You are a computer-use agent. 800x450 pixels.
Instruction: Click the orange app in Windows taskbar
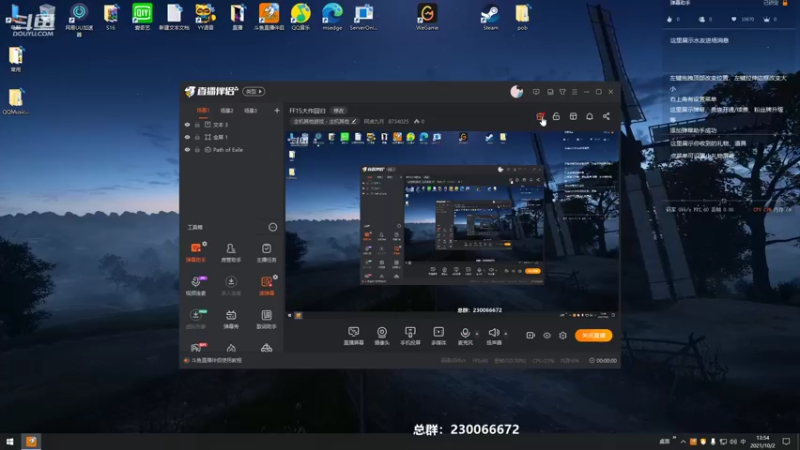[x=31, y=441]
